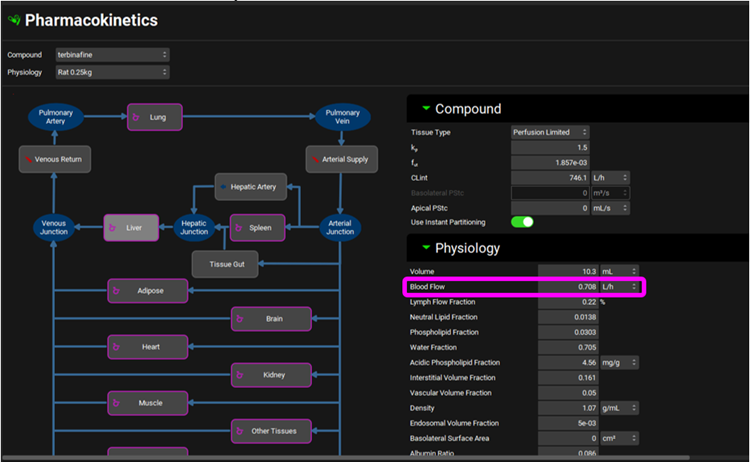
Task: Select the Pulmonary Artery junction node
Action: pyautogui.click(x=56, y=118)
